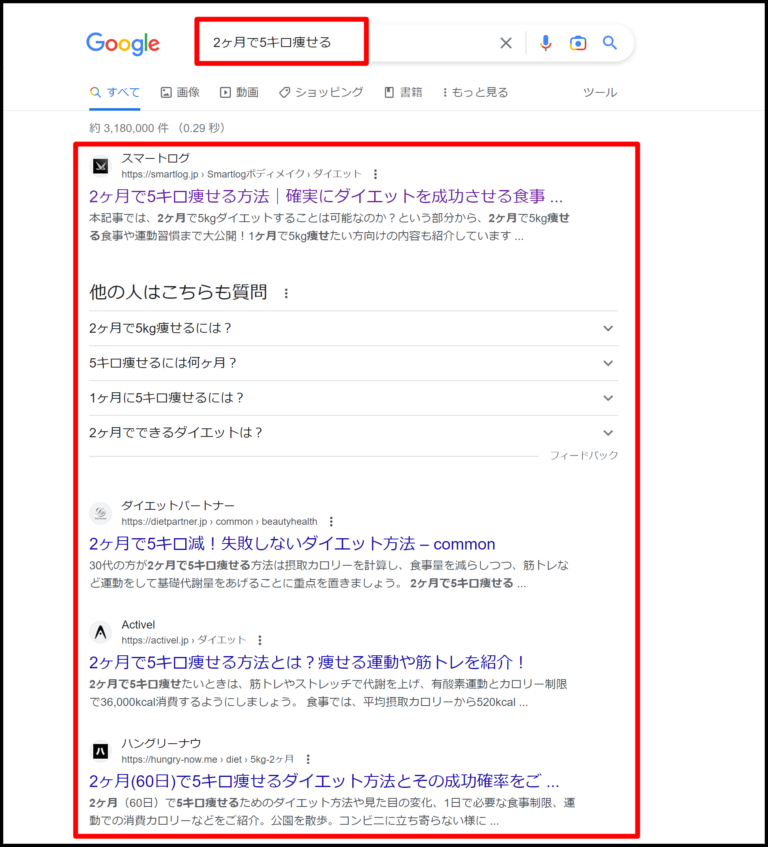
Task: Open Google Lens camera search icon
Action: point(578,43)
